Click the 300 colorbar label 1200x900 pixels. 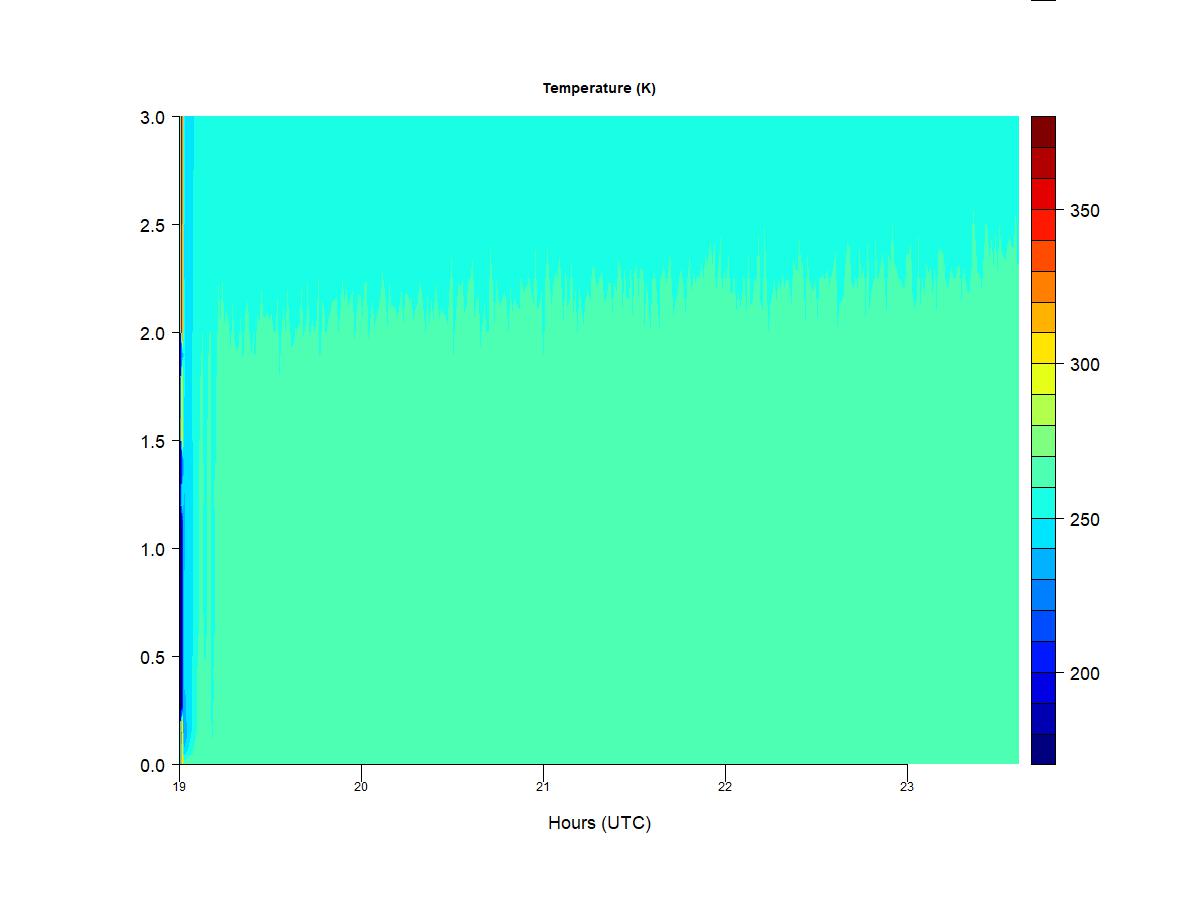click(x=1084, y=365)
